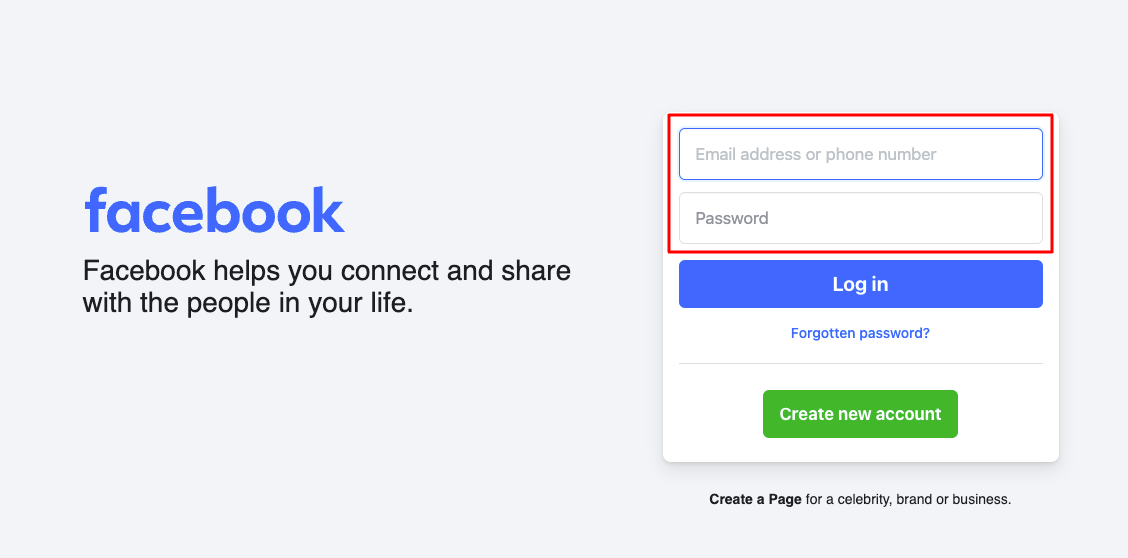Open the Forgotten password? link
This screenshot has height=558, width=1128.
coord(860,333)
